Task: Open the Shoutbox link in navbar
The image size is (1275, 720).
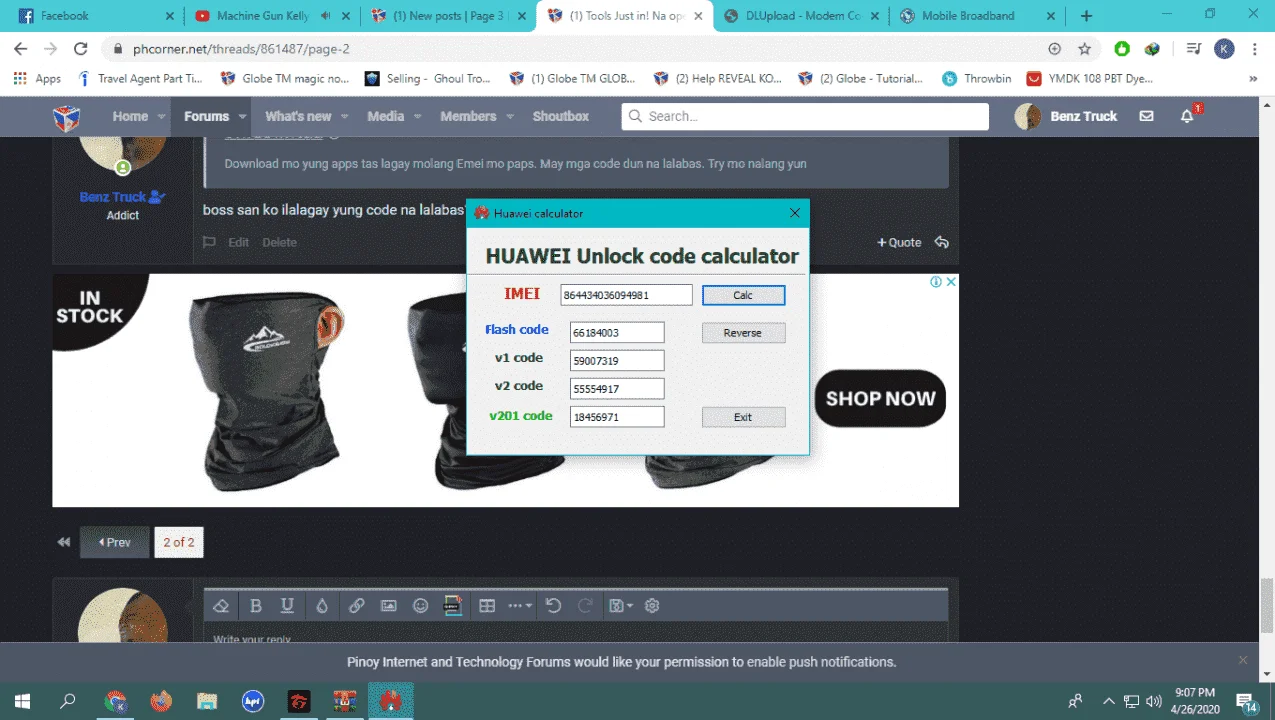Action: [x=561, y=116]
